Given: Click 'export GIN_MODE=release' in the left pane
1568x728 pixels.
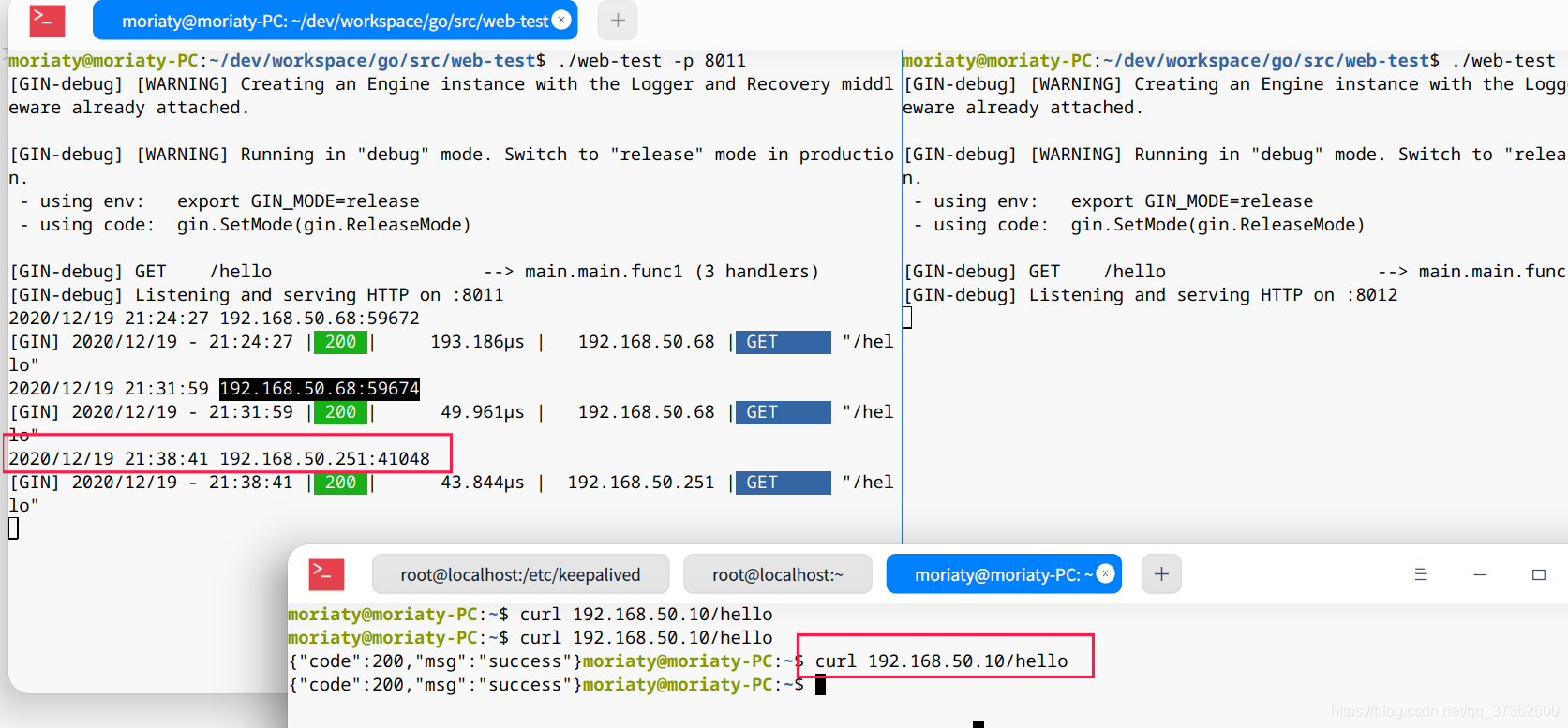Looking at the screenshot, I should [x=298, y=201].
